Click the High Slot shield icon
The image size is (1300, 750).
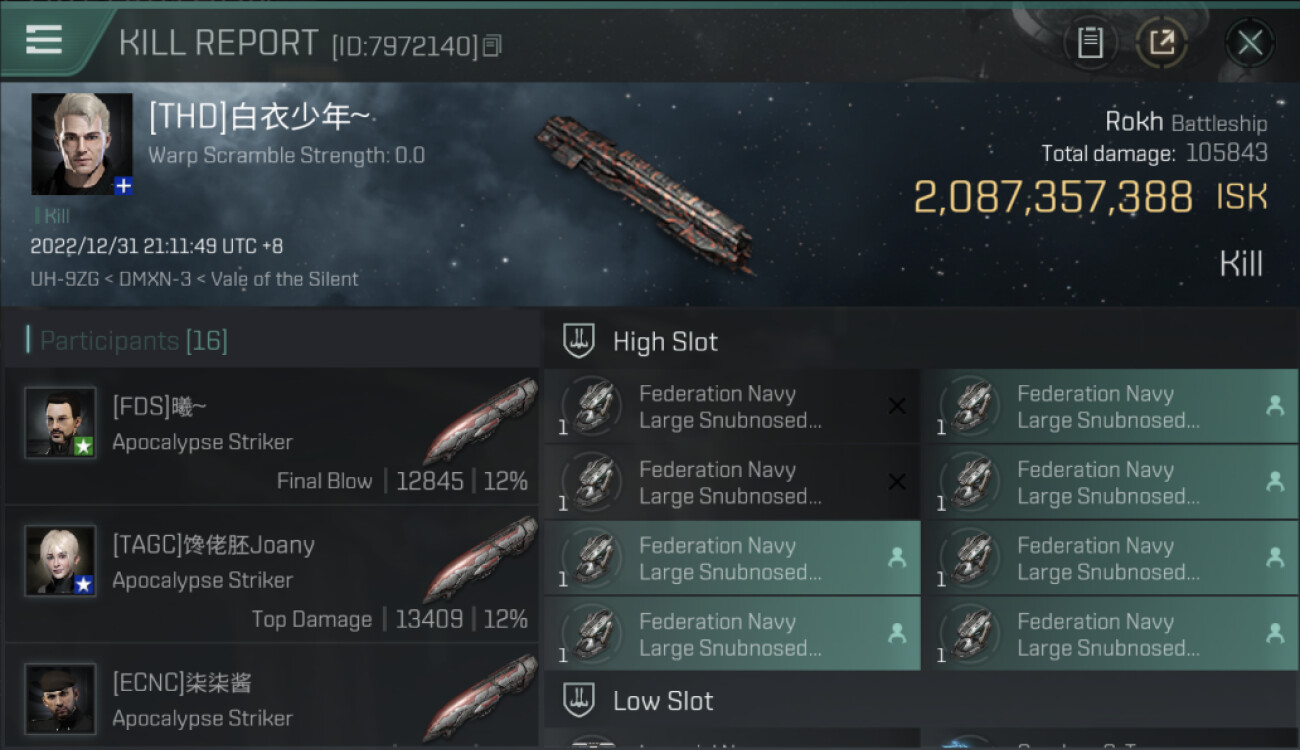point(580,342)
